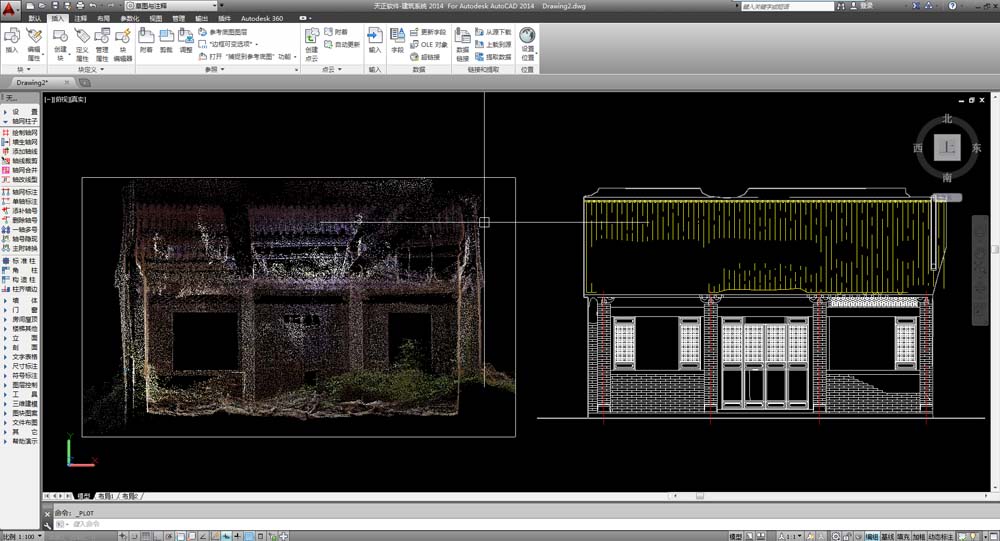This screenshot has width=1000, height=541.
Task: Collapse 轴网柱子 category in sidebar
Action: 20,121
